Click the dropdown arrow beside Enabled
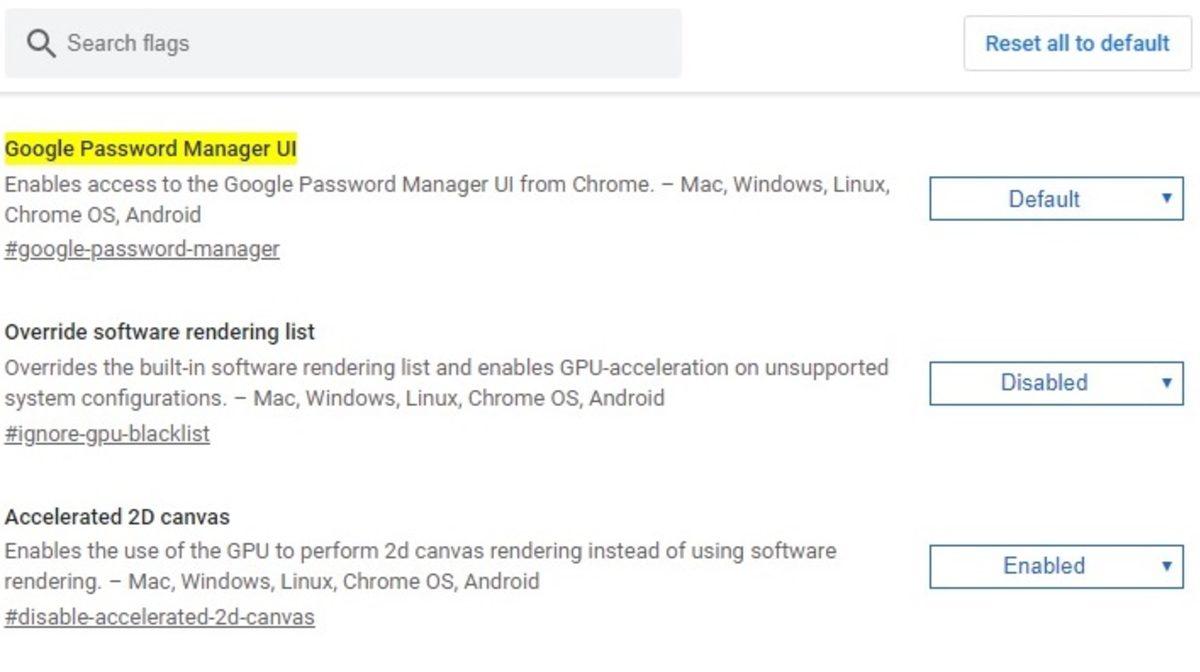 (x=1166, y=566)
